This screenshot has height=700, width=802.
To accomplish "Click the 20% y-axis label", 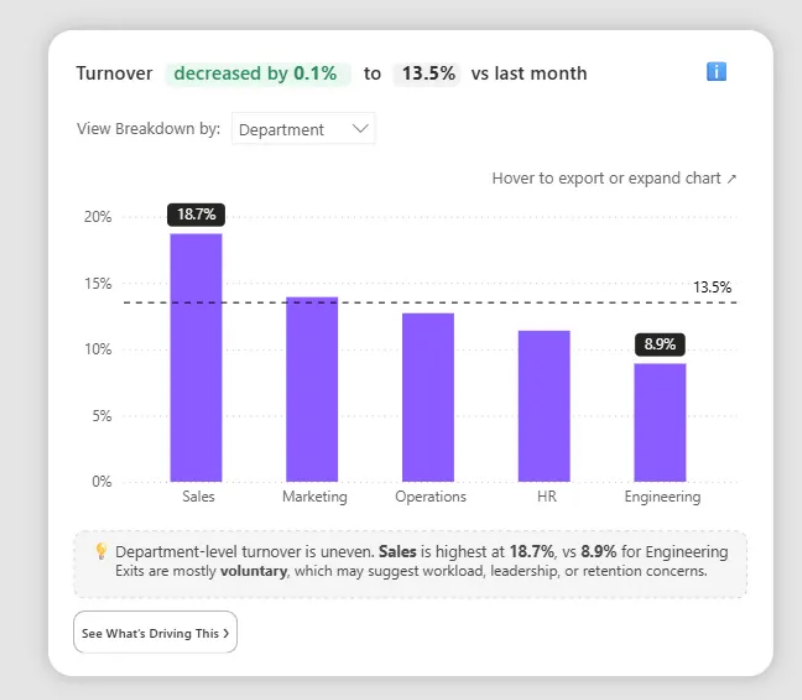I will tap(98, 217).
